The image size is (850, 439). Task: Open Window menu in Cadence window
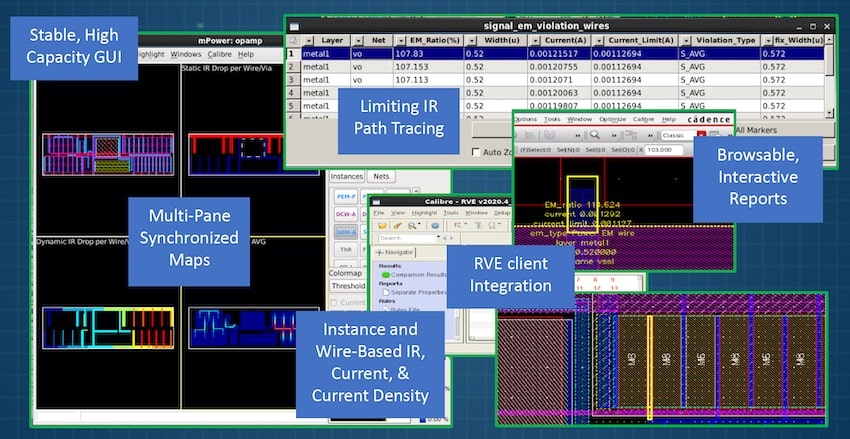point(579,119)
